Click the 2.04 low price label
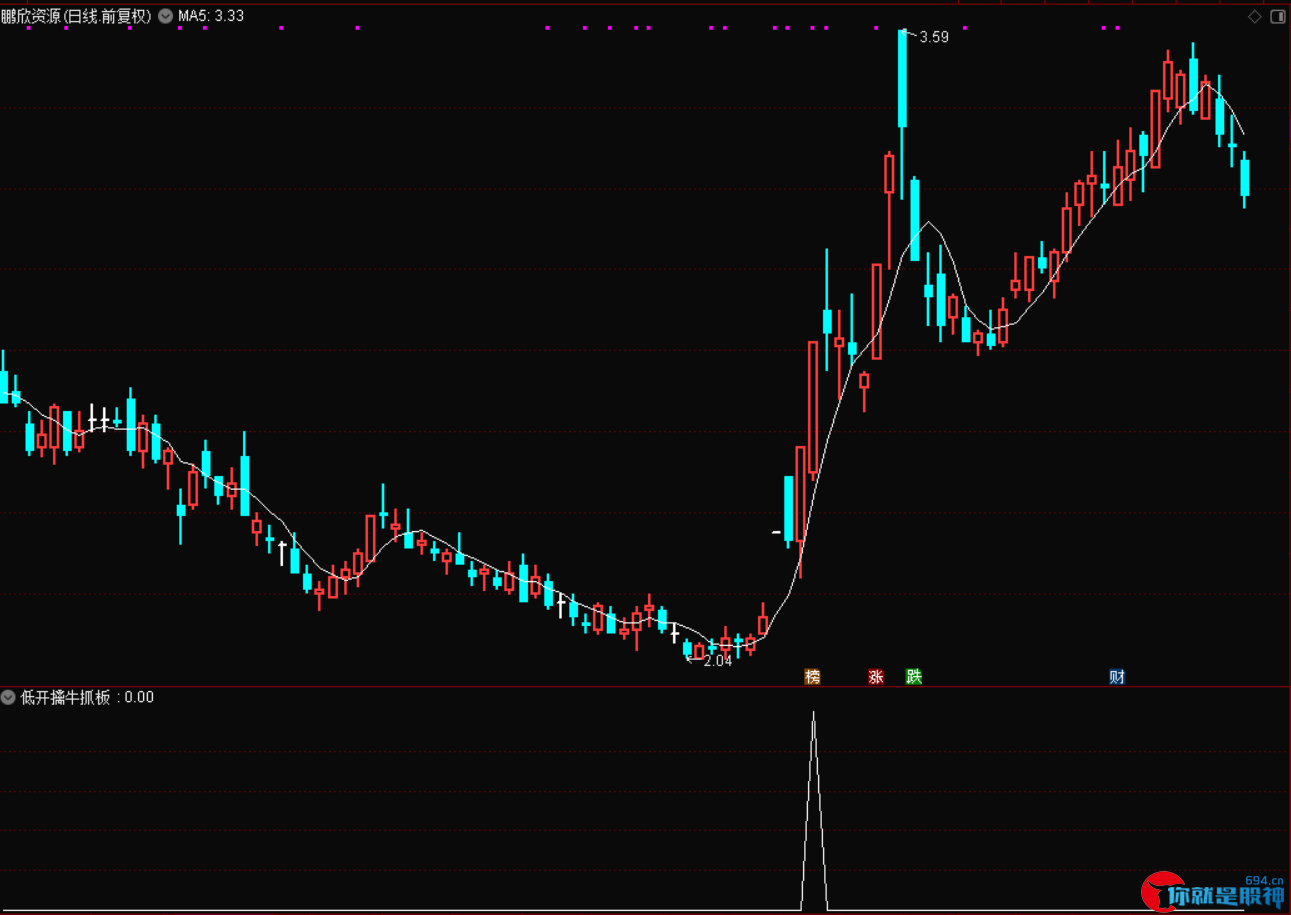 [x=718, y=660]
